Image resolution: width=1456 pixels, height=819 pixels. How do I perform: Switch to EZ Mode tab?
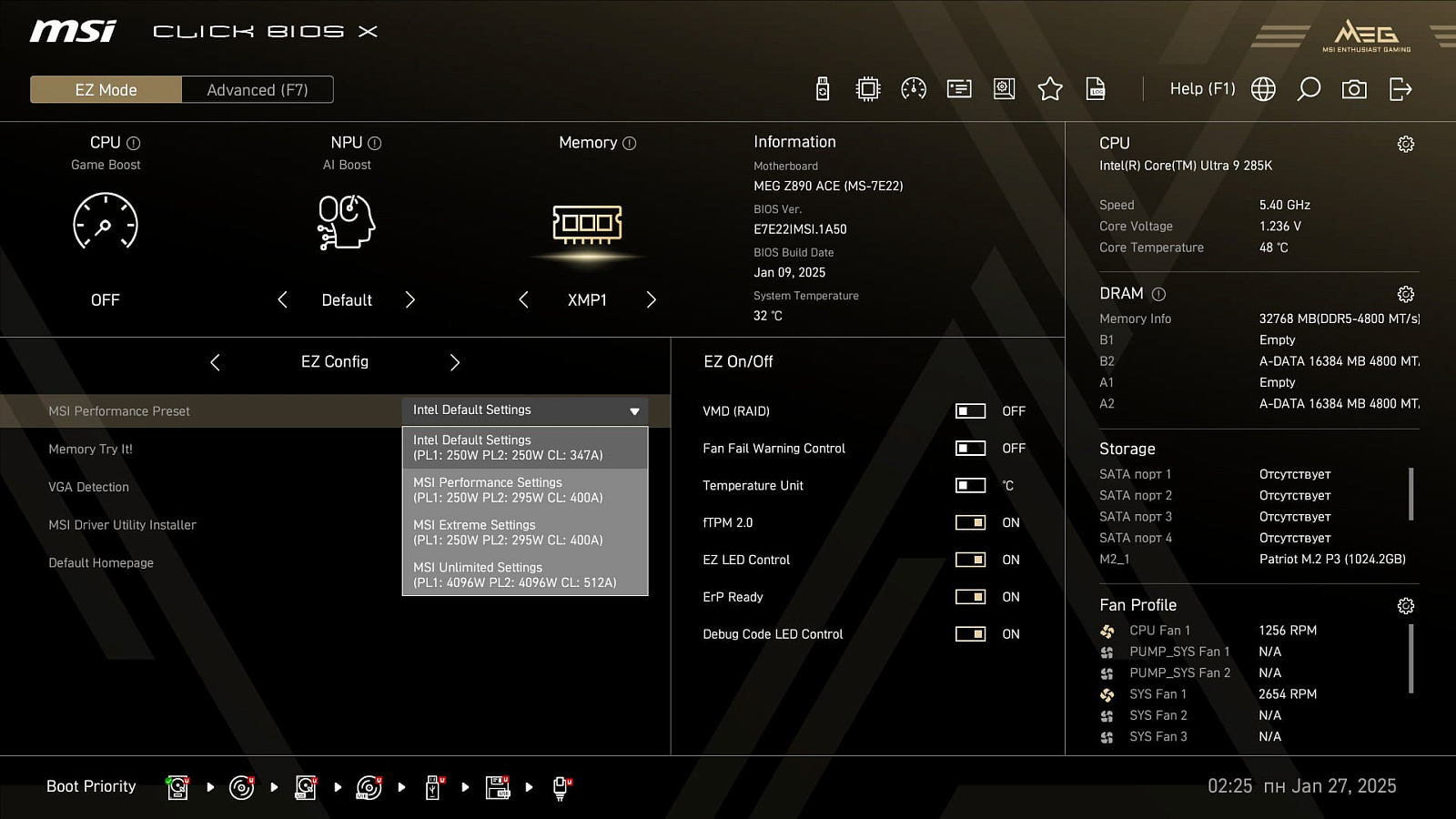coord(106,89)
